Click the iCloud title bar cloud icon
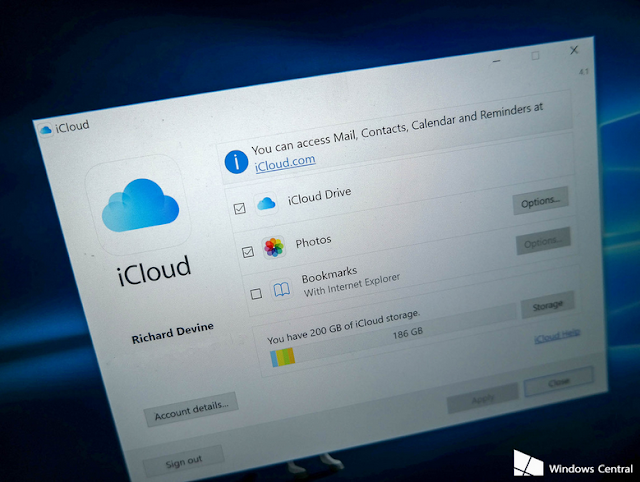Image resolution: width=640 pixels, height=482 pixels. [45, 130]
